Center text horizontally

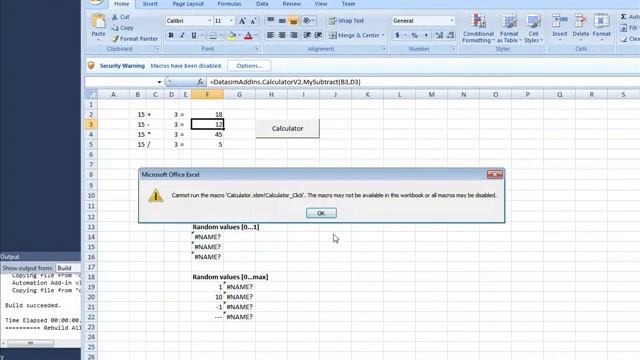(x=282, y=36)
